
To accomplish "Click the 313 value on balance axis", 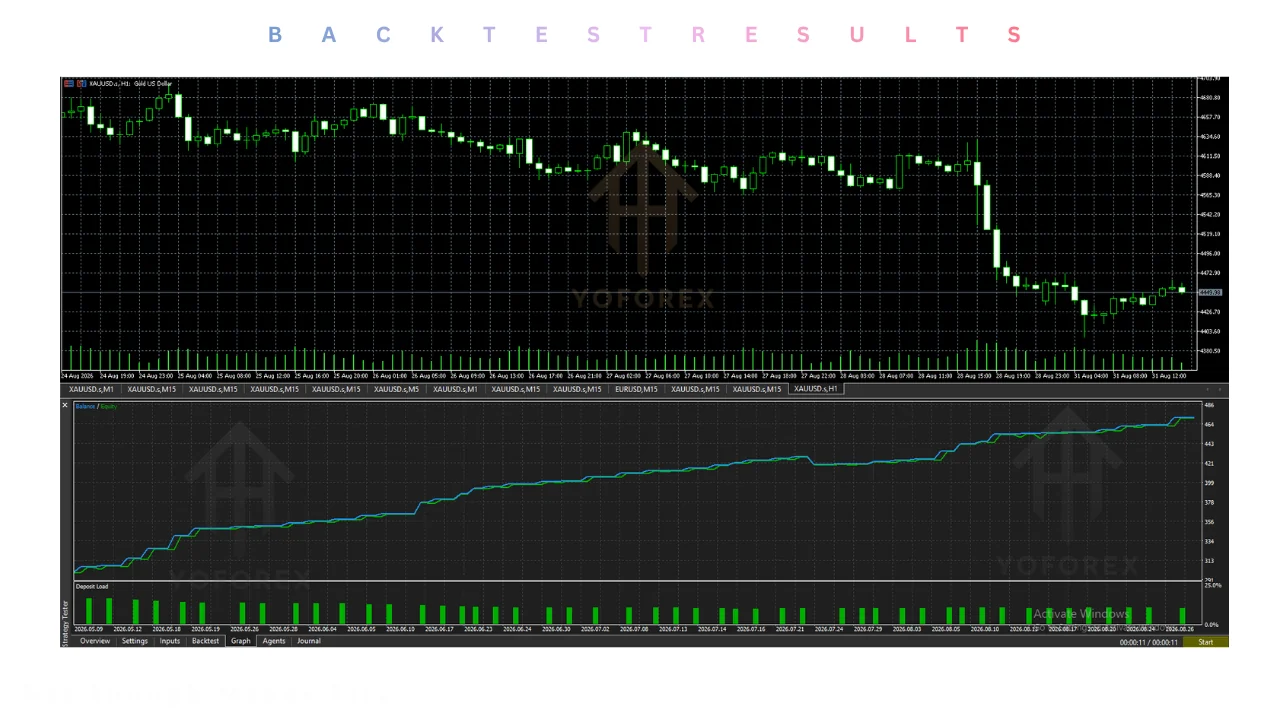I will click(1210, 561).
